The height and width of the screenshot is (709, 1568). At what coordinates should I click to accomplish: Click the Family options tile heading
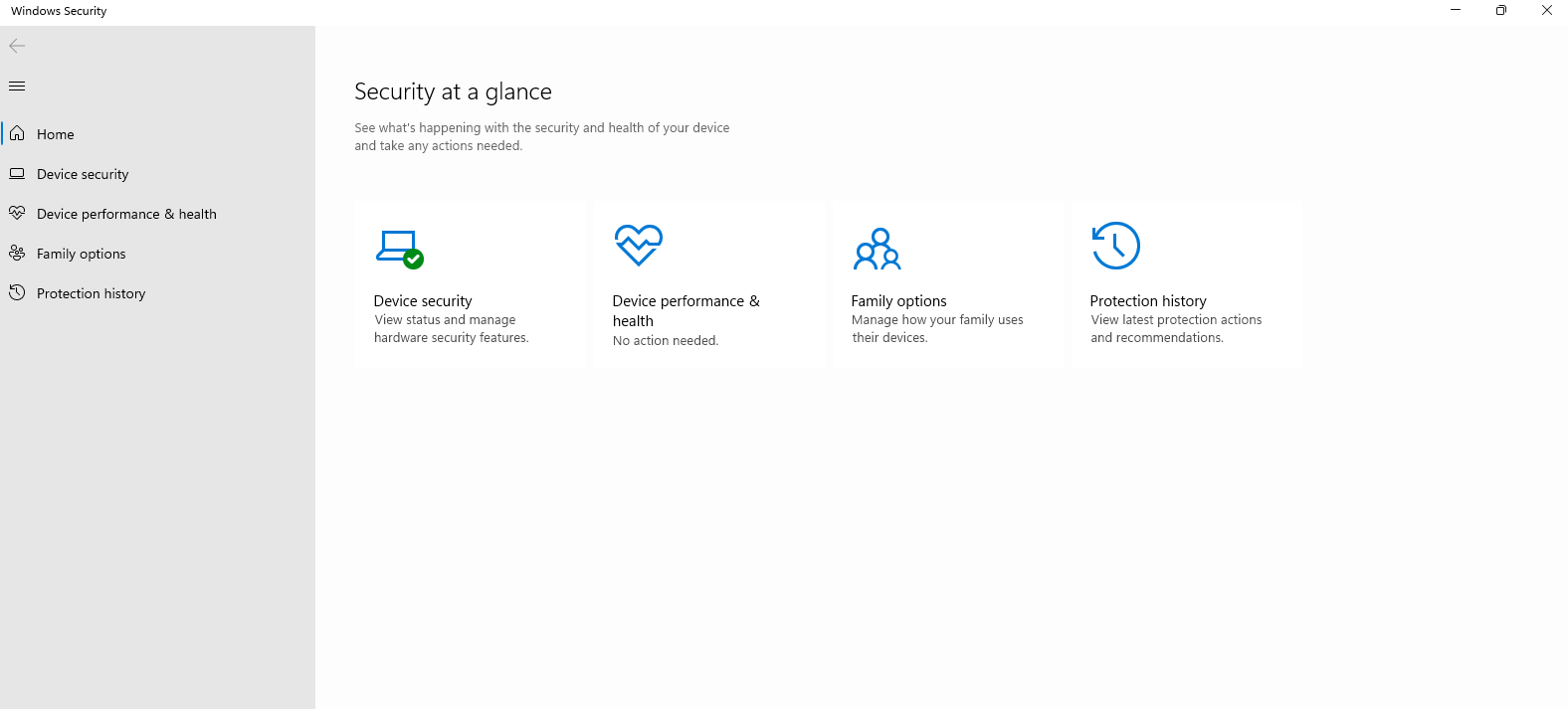pyautogui.click(x=898, y=301)
